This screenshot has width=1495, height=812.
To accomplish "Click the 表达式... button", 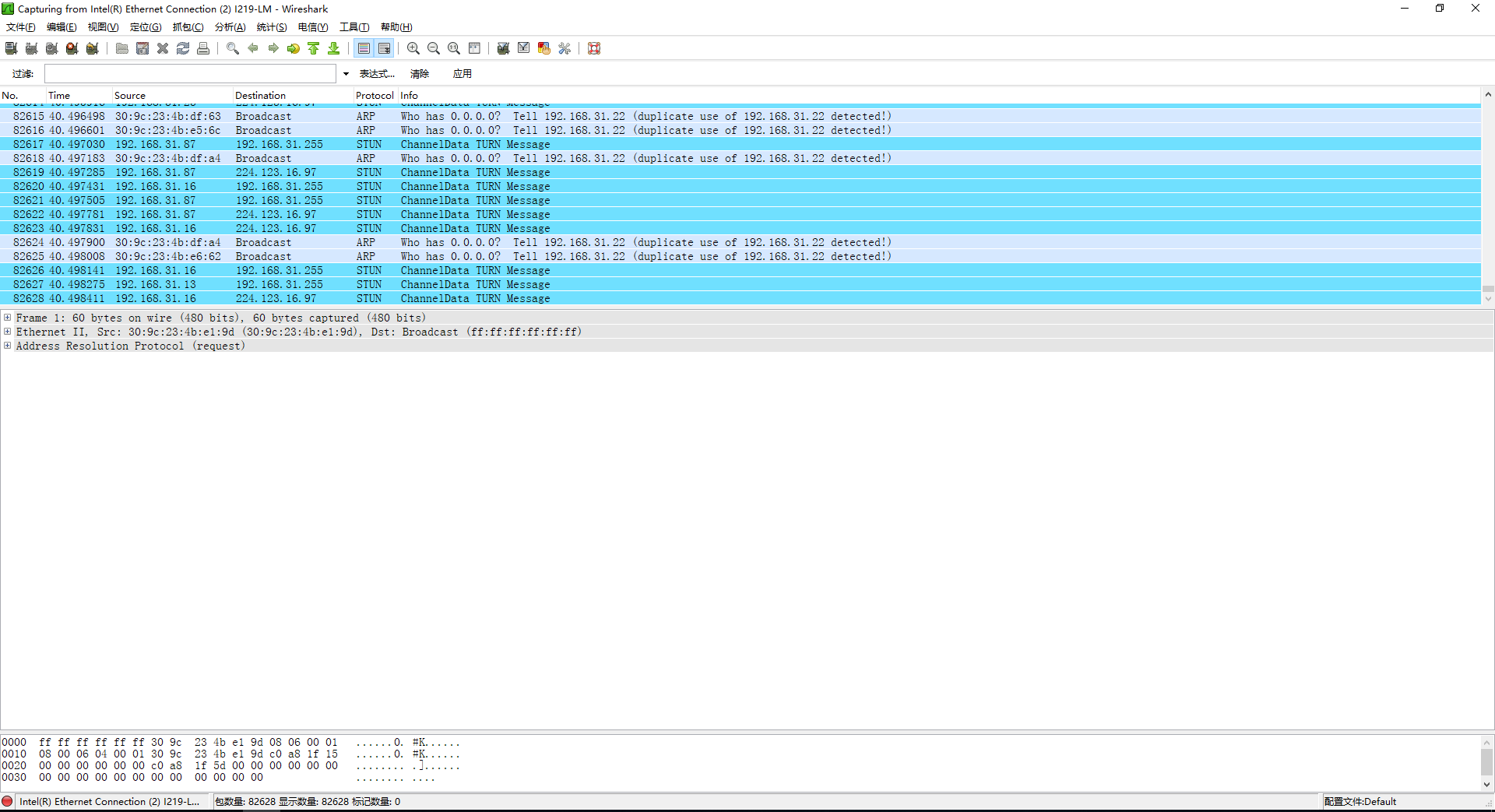I will (x=377, y=74).
